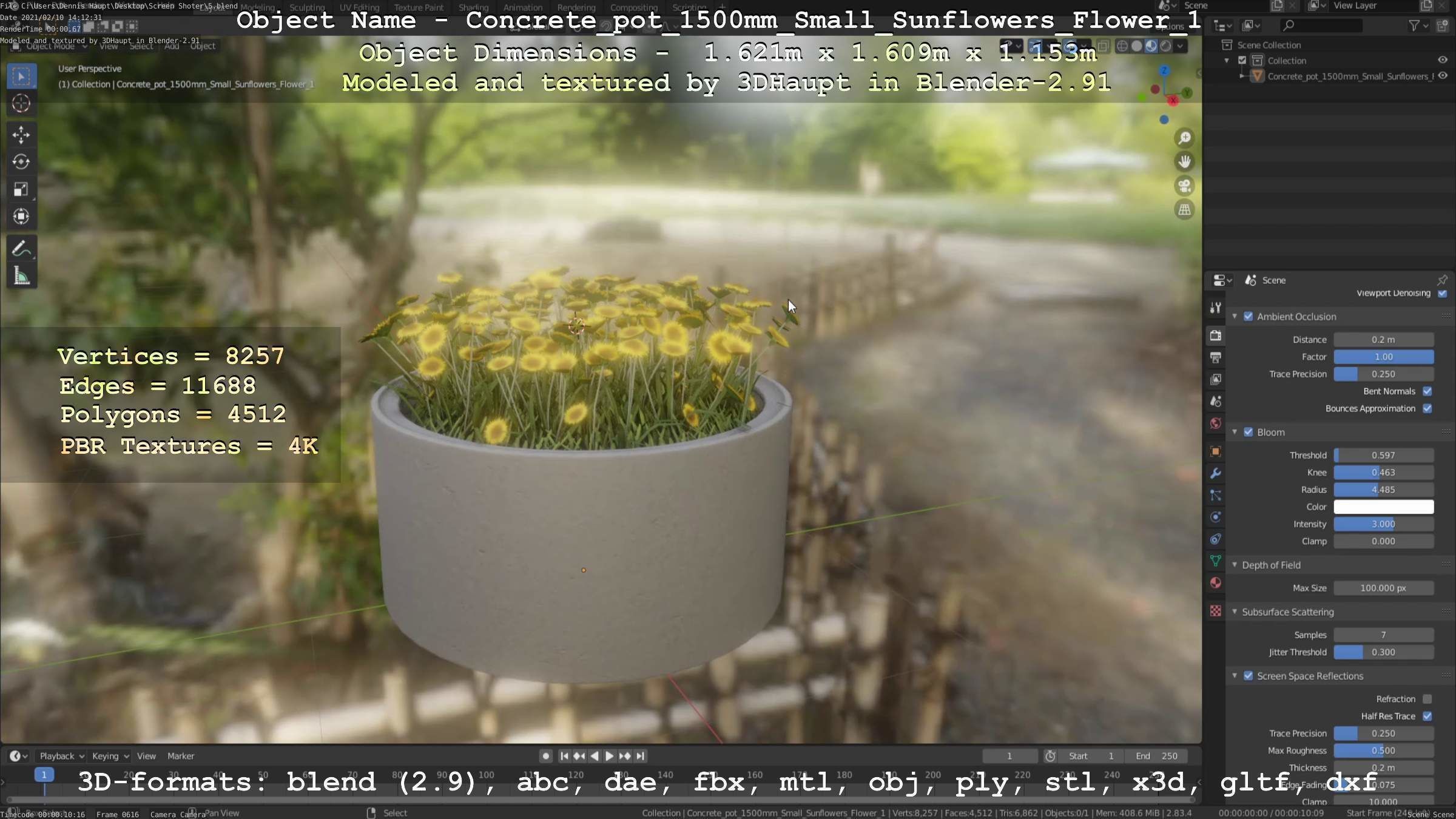
Task: Jump to the start frame button
Action: 564,756
